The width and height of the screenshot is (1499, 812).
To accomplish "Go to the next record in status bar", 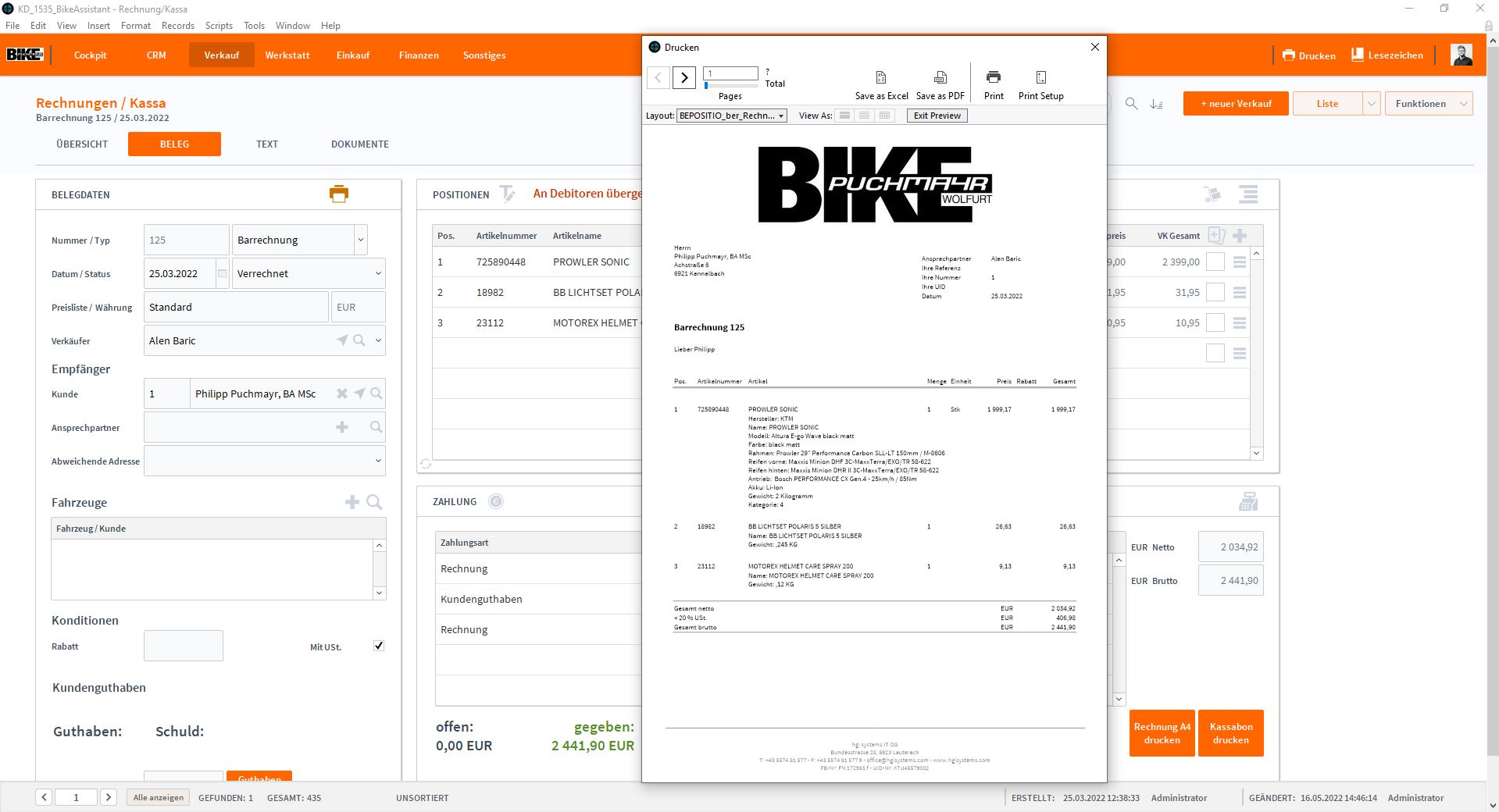I will pyautogui.click(x=109, y=797).
